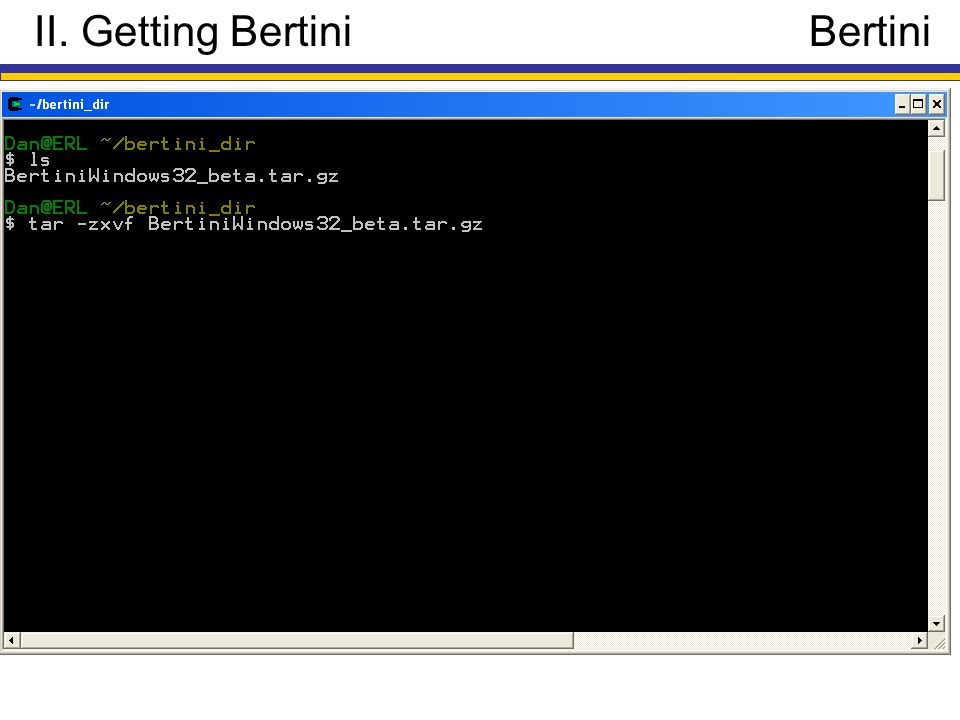Image resolution: width=960 pixels, height=720 pixels.
Task: Click the vertical scrollbar thumb
Action: pyautogui.click(x=937, y=175)
